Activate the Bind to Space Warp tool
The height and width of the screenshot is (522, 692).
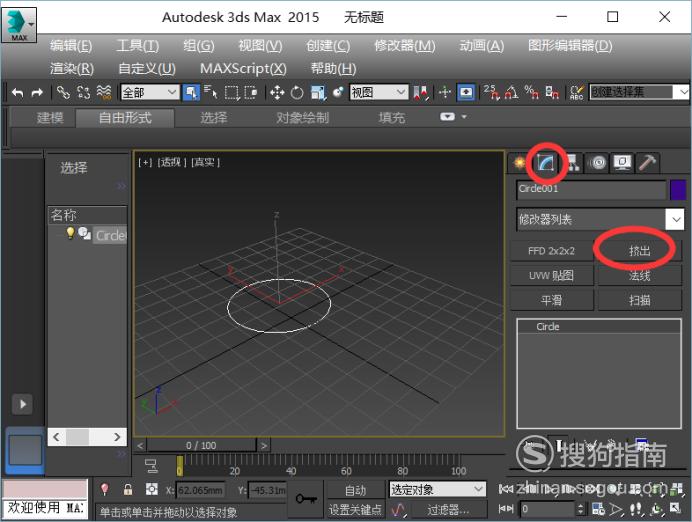104,92
